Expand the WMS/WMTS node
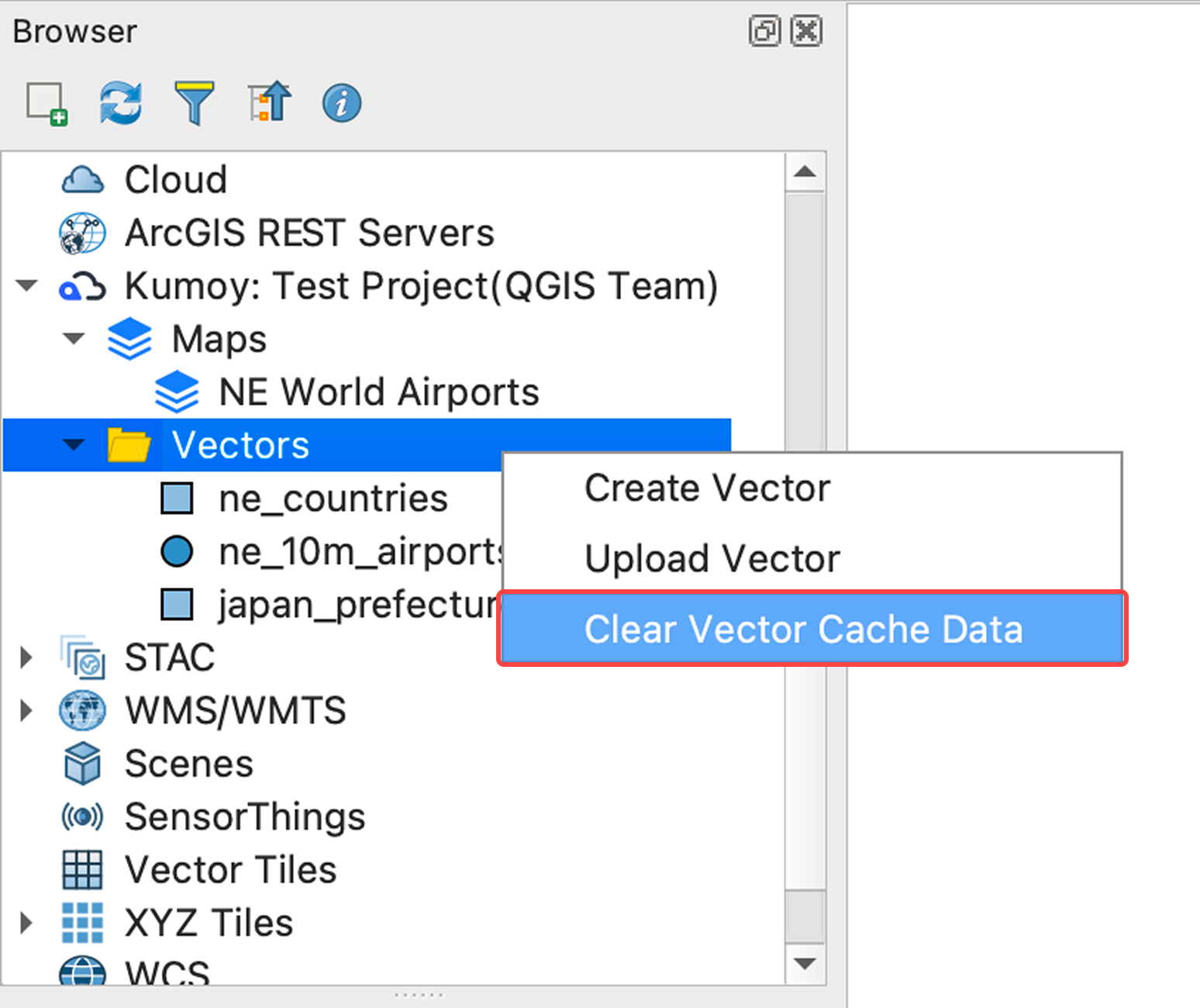 (x=26, y=710)
